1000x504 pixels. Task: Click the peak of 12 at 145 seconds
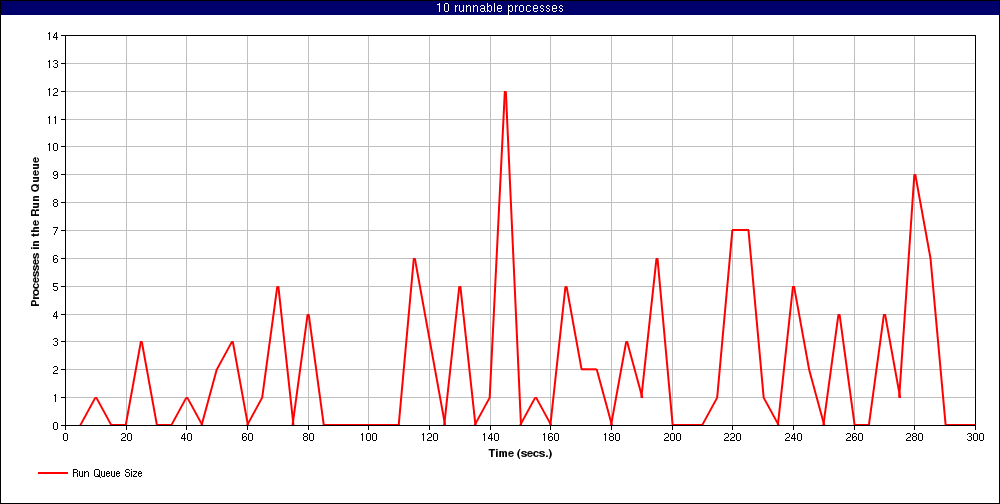coord(505,92)
